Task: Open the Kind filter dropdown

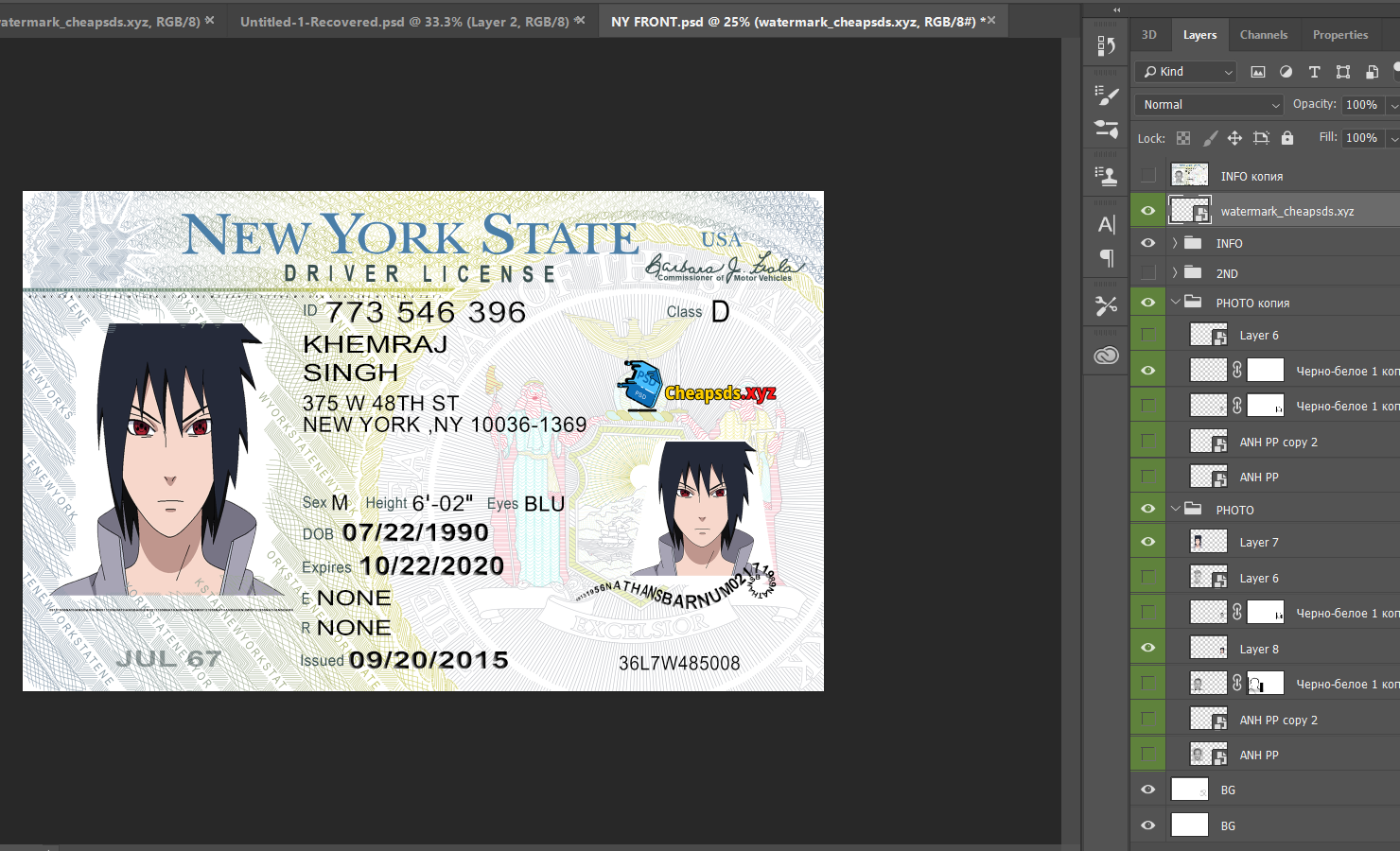Action: tap(1187, 72)
